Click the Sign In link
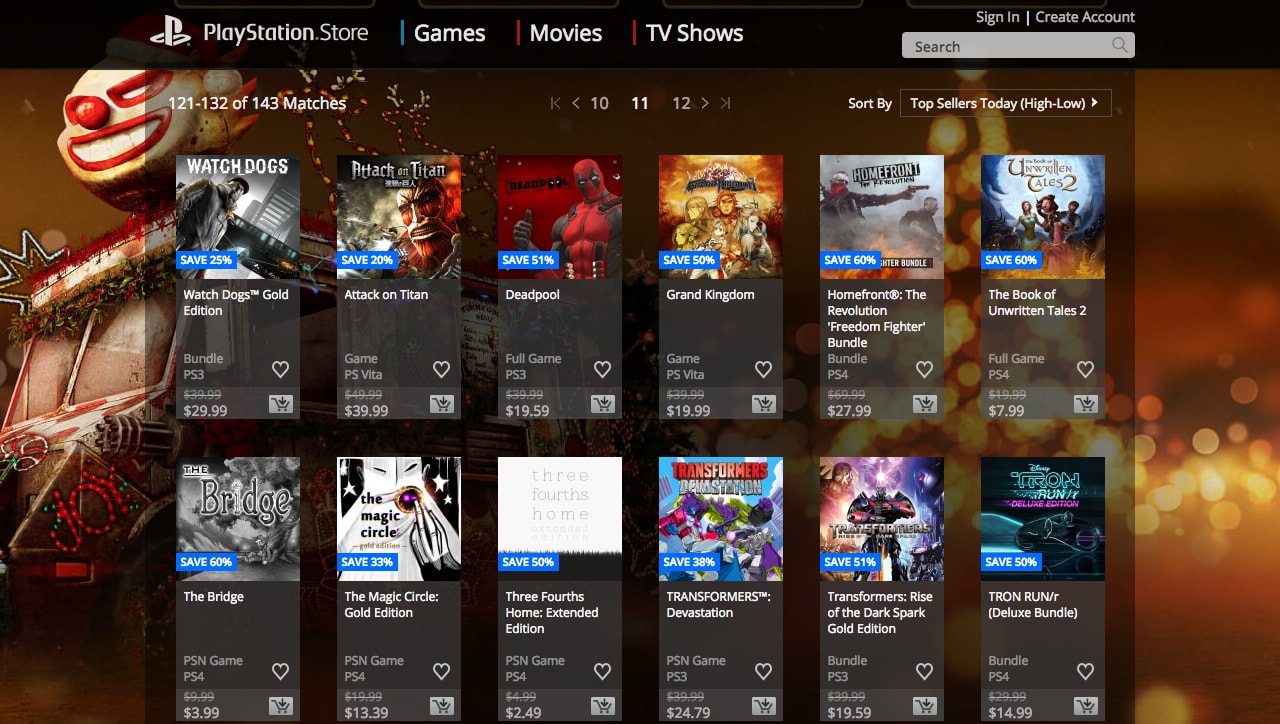The height and width of the screenshot is (724, 1280). 997,17
